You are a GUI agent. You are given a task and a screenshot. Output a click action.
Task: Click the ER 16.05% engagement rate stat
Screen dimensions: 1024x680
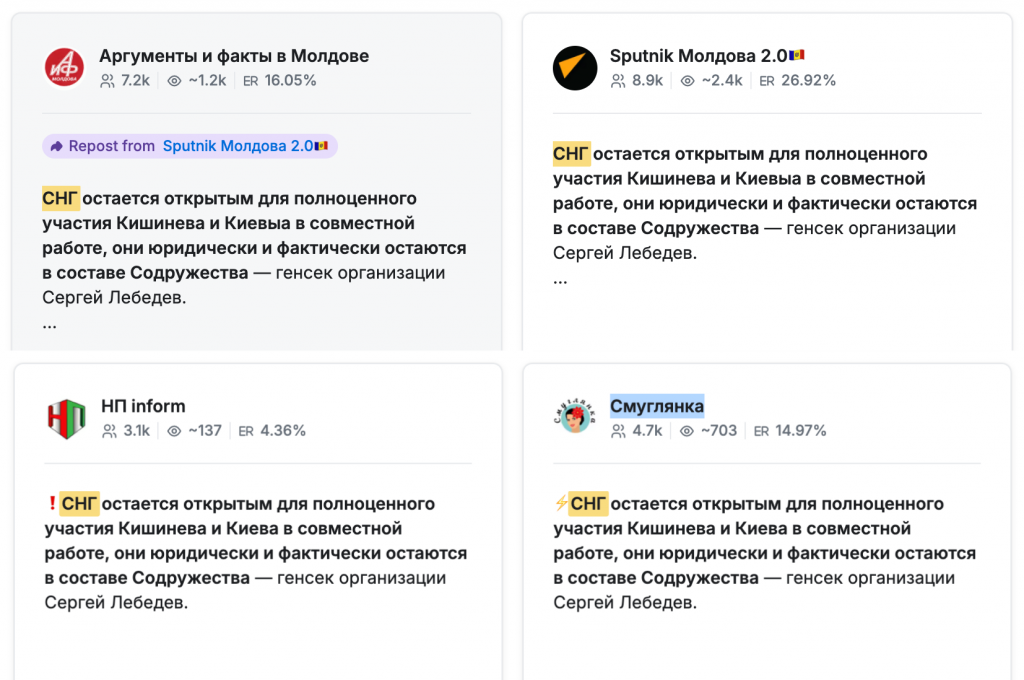coord(280,81)
